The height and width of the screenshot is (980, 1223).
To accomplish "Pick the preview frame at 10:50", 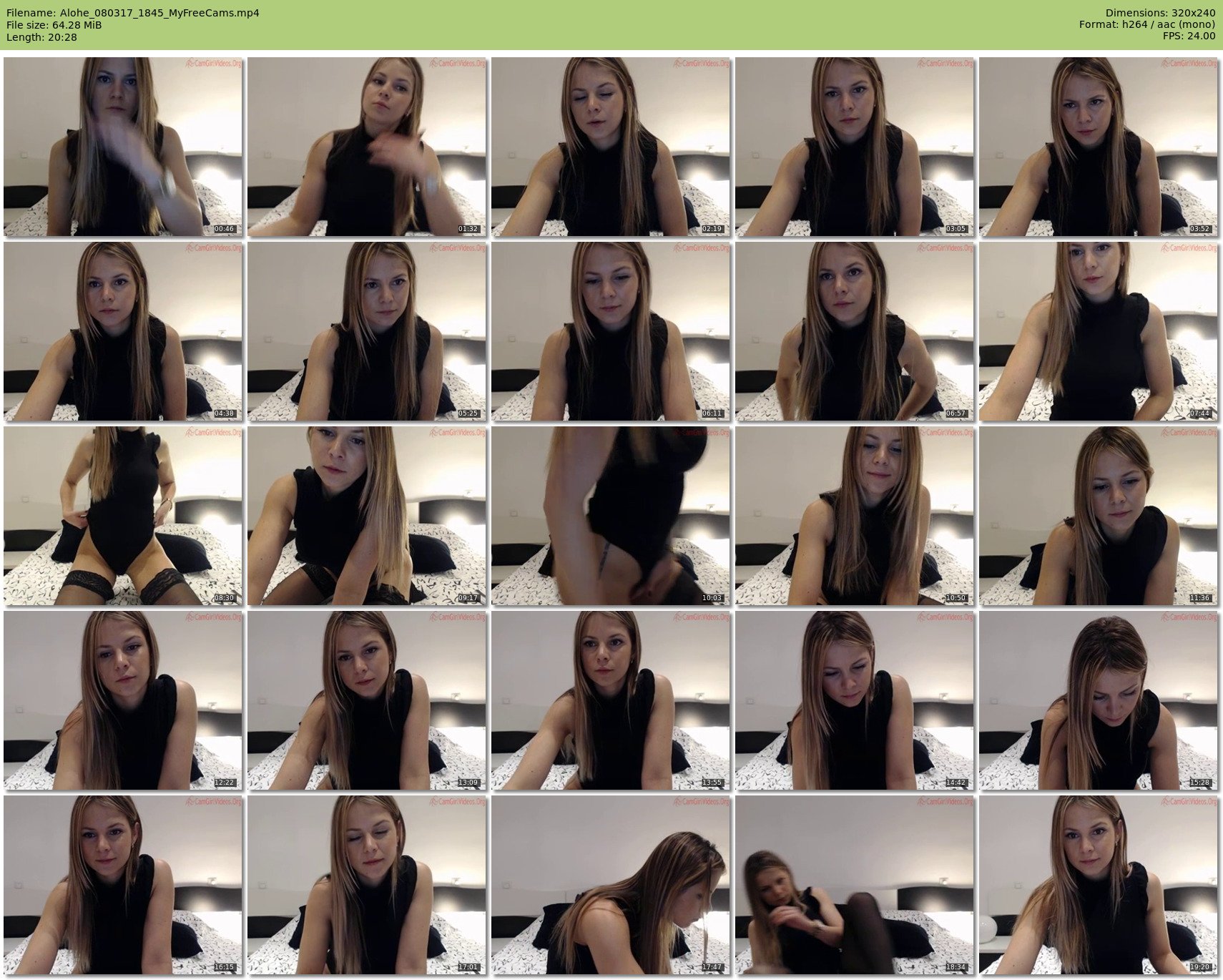I will point(855,516).
